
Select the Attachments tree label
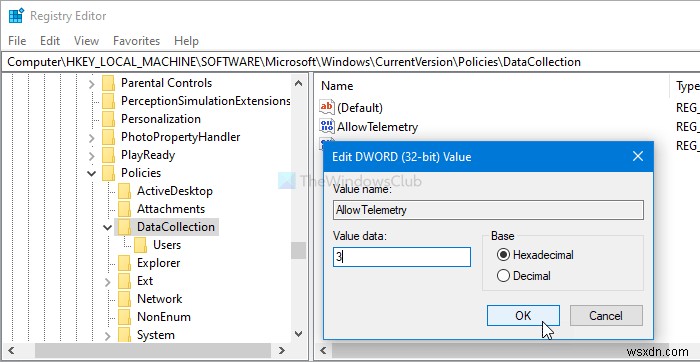pyautogui.click(x=171, y=209)
